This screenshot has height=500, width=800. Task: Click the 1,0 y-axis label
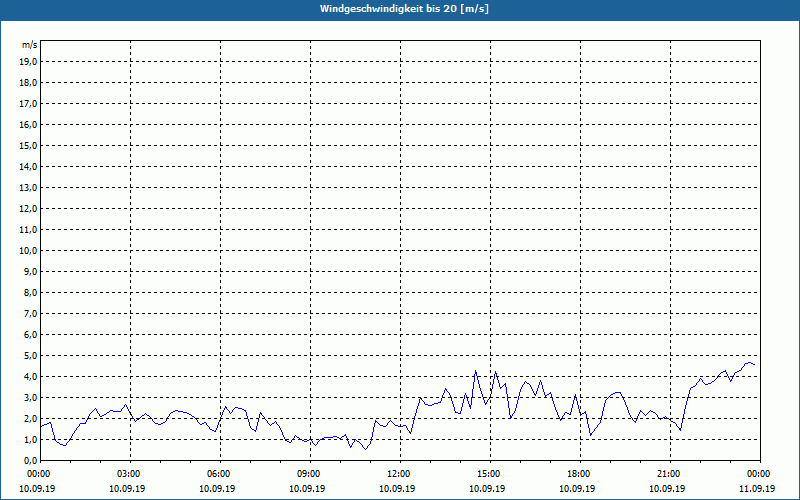[x=30, y=440]
